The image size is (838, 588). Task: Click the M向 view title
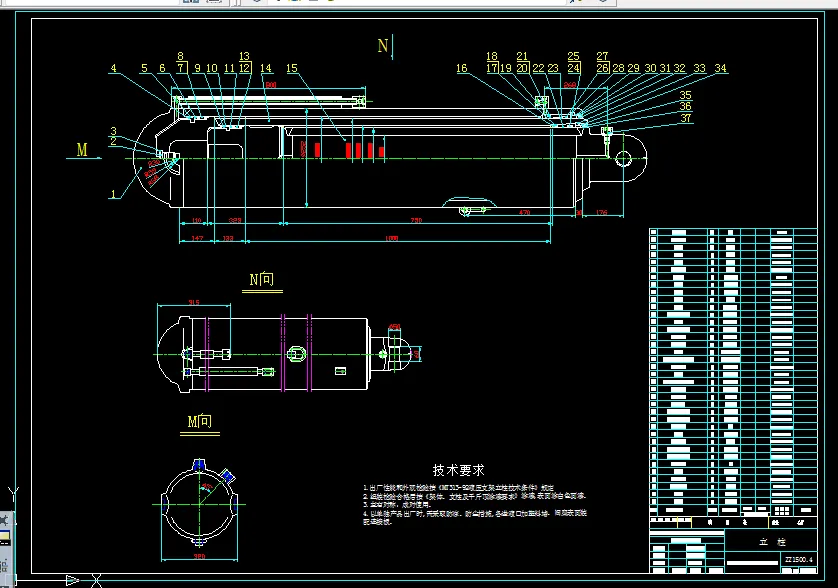199,421
